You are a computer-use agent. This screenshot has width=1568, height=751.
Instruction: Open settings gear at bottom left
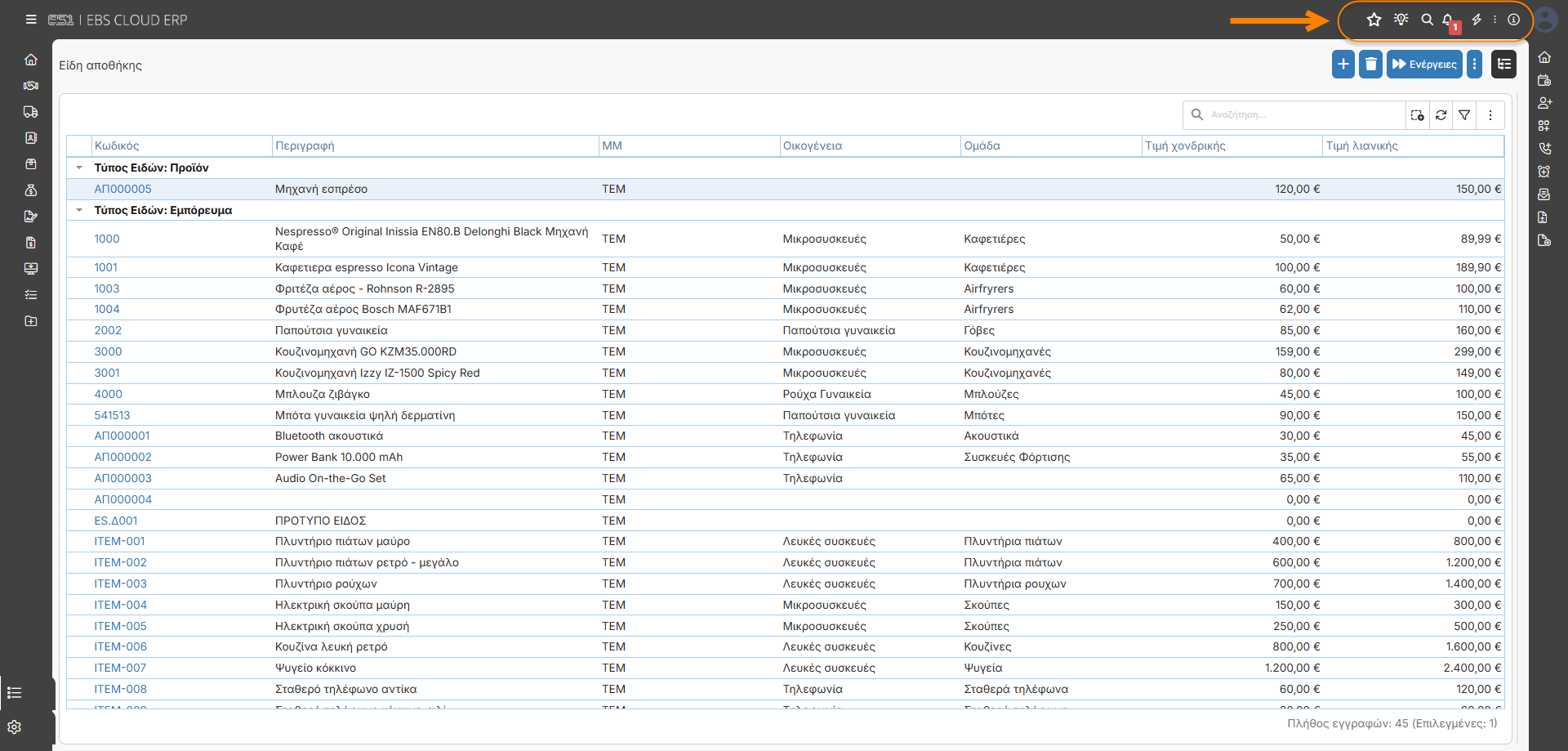14,727
